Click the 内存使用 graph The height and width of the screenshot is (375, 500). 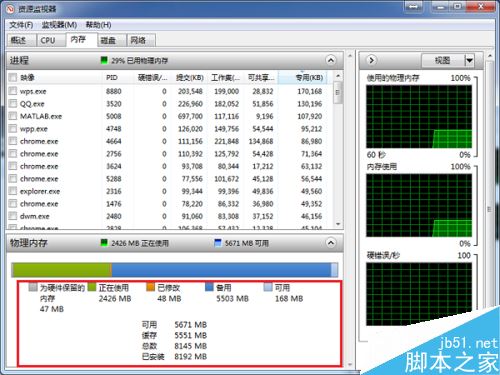tap(419, 205)
